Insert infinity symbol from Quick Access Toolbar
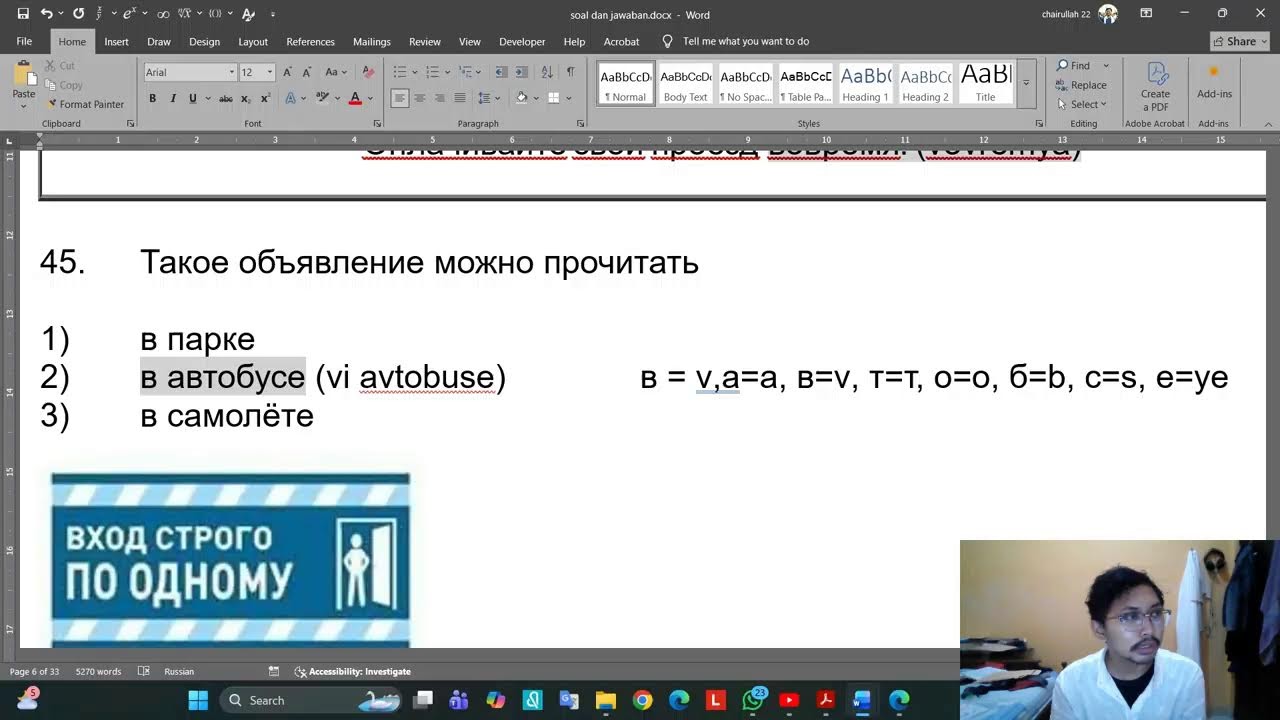Image resolution: width=1280 pixels, height=720 pixels. 163,14
